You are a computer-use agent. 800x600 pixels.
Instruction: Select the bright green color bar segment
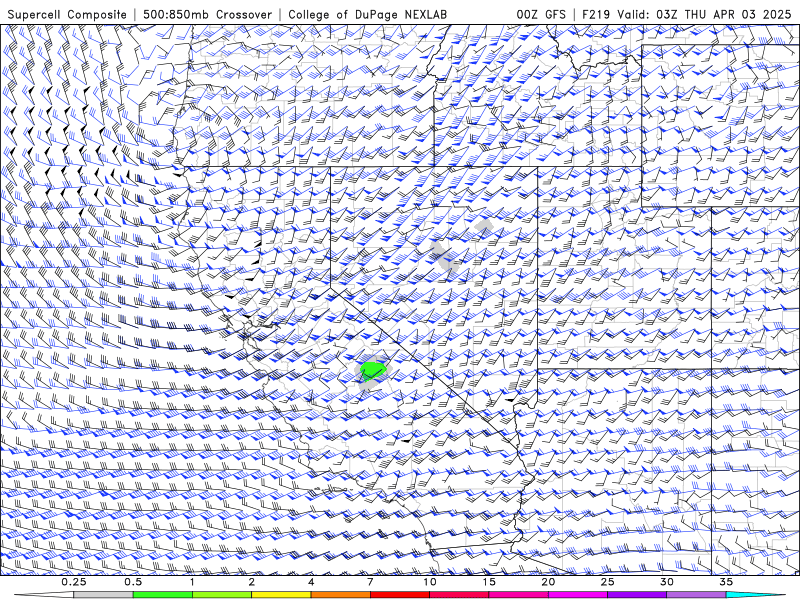click(163, 595)
